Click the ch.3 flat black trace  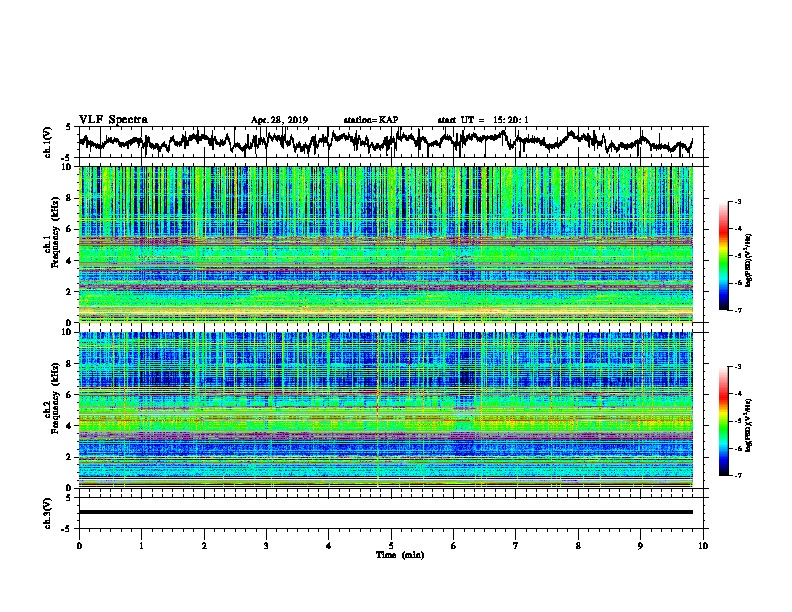(x=385, y=512)
